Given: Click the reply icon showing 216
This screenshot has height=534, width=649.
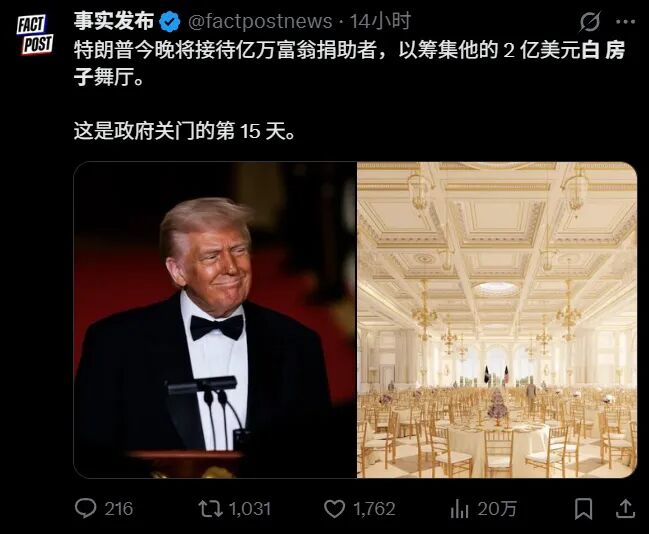Looking at the screenshot, I should (86, 508).
